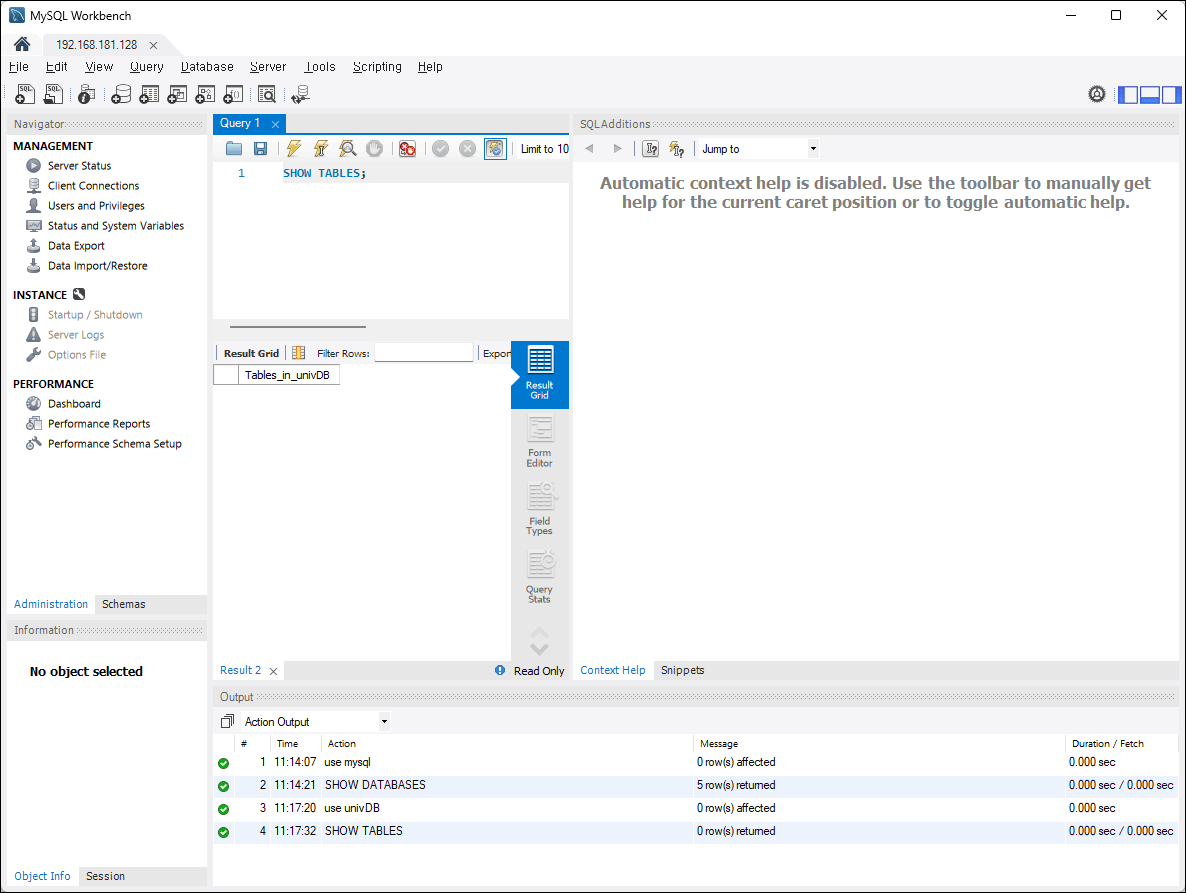The image size is (1186, 893).
Task: Create a new stored procedure icon
Action: coord(205,94)
